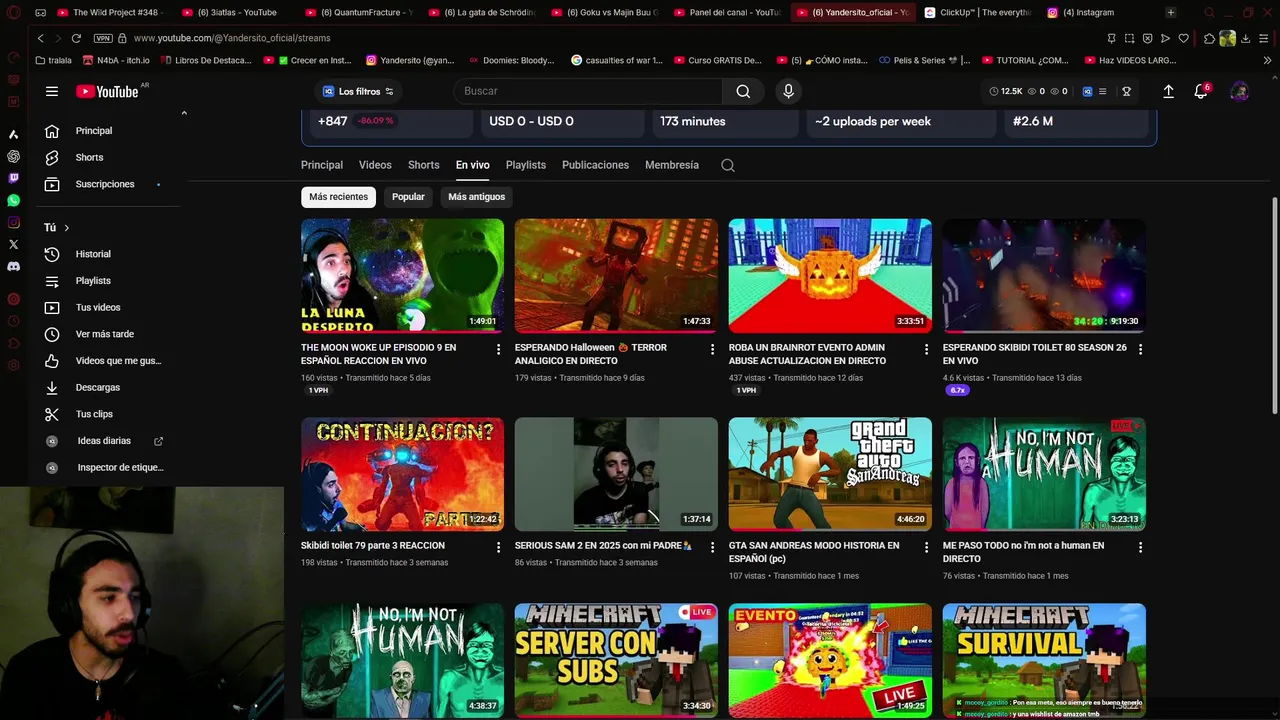Click the trophy icon in the vidIQ bar
The height and width of the screenshot is (720, 1280).
click(x=1126, y=91)
